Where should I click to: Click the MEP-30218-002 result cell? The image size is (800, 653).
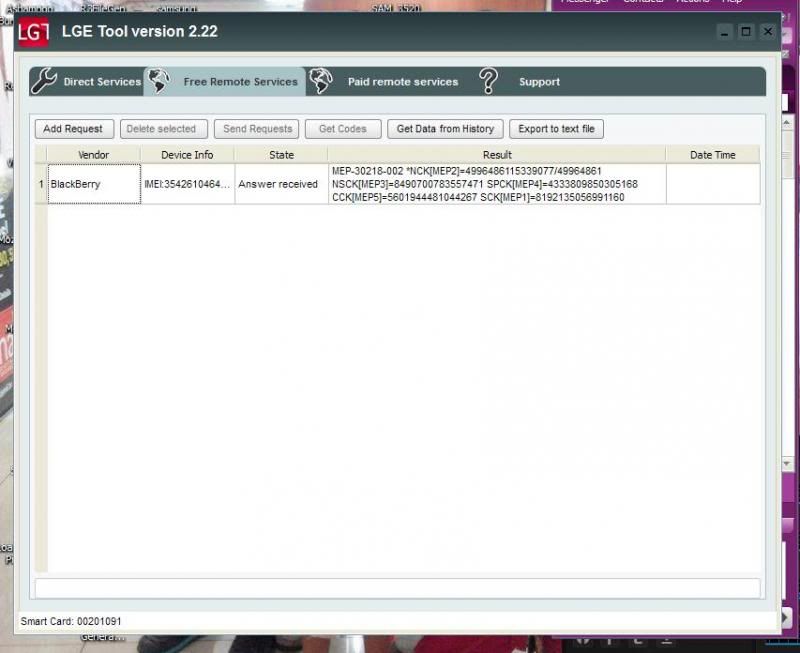click(497, 184)
